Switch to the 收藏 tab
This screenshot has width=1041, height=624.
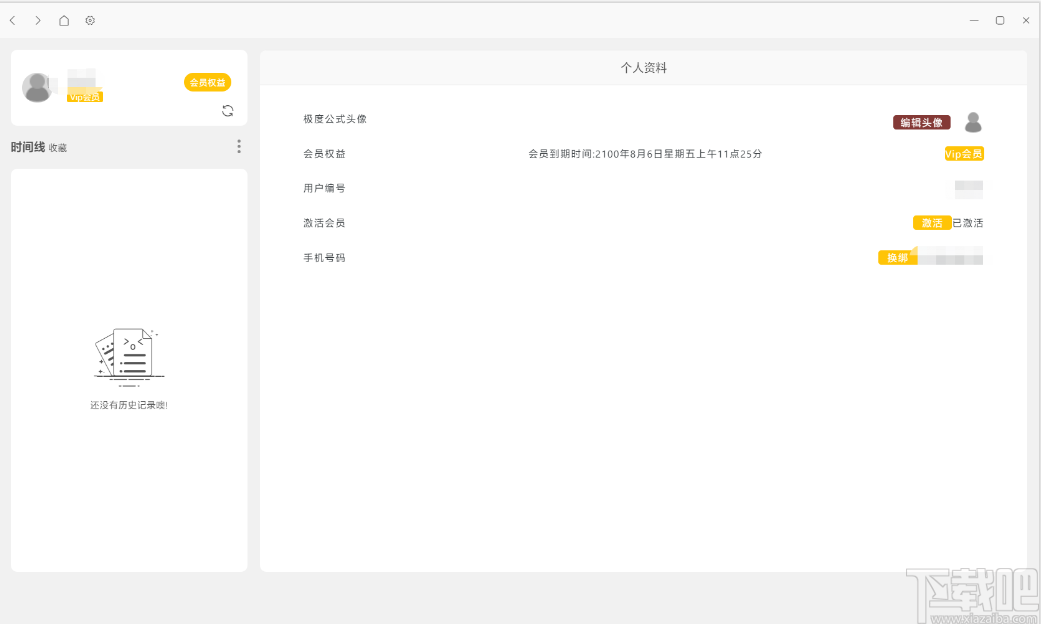pyautogui.click(x=57, y=147)
